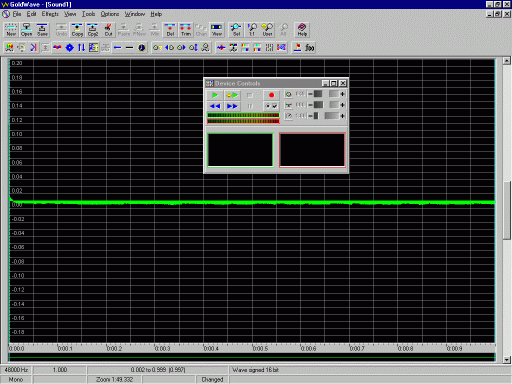512x384 pixels.
Task: Create a new sound with New button
Action: [x=11, y=30]
